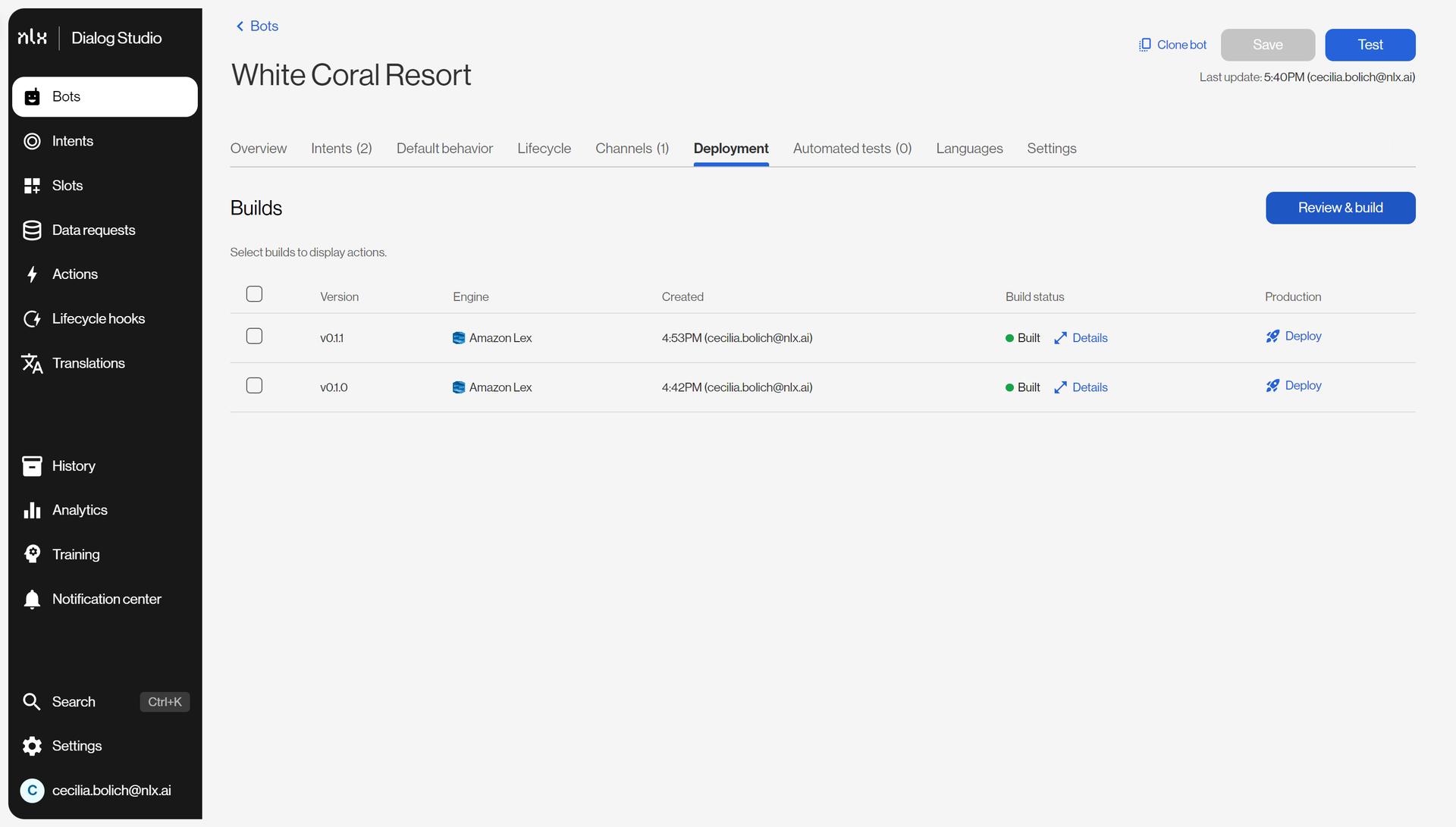The width and height of the screenshot is (1456, 827).
Task: Click expand arrows icon for v0.1.1 details
Action: tap(1060, 338)
